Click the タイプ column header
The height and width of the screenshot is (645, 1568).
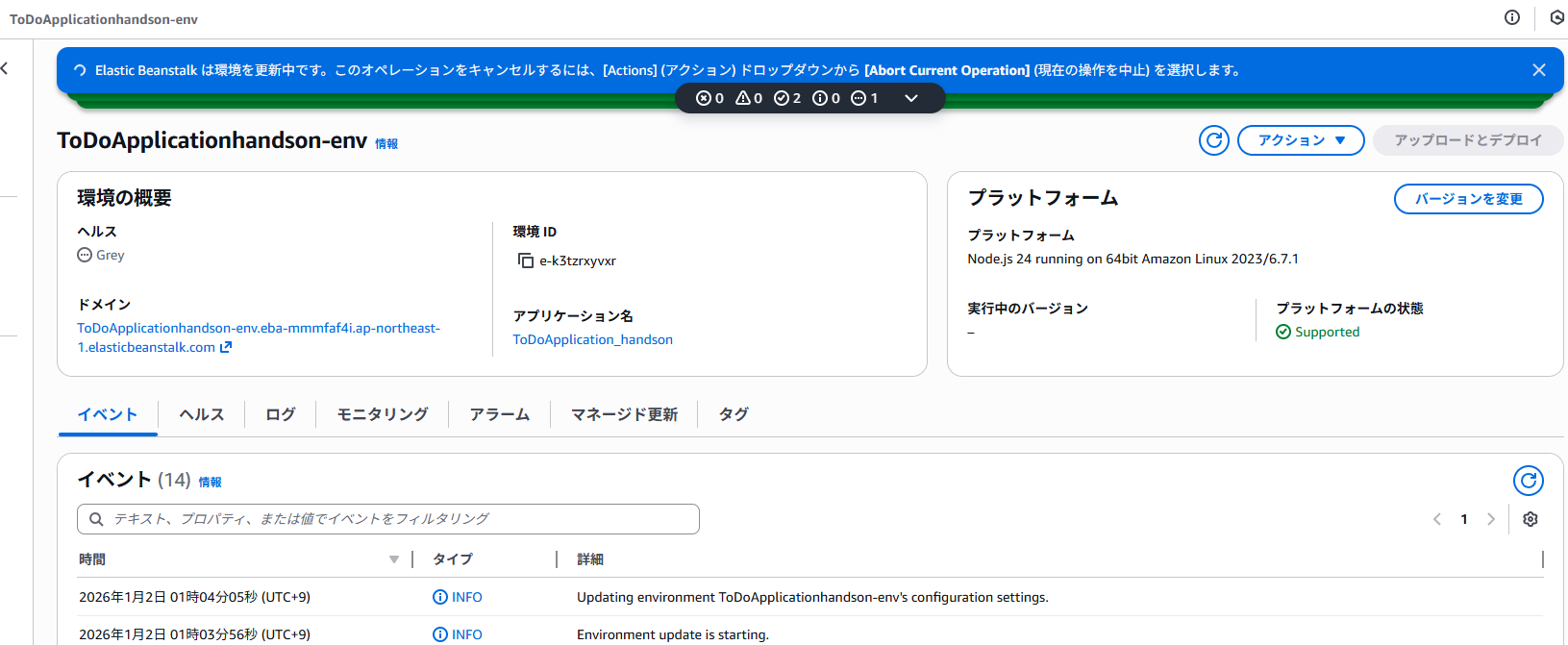pos(453,559)
